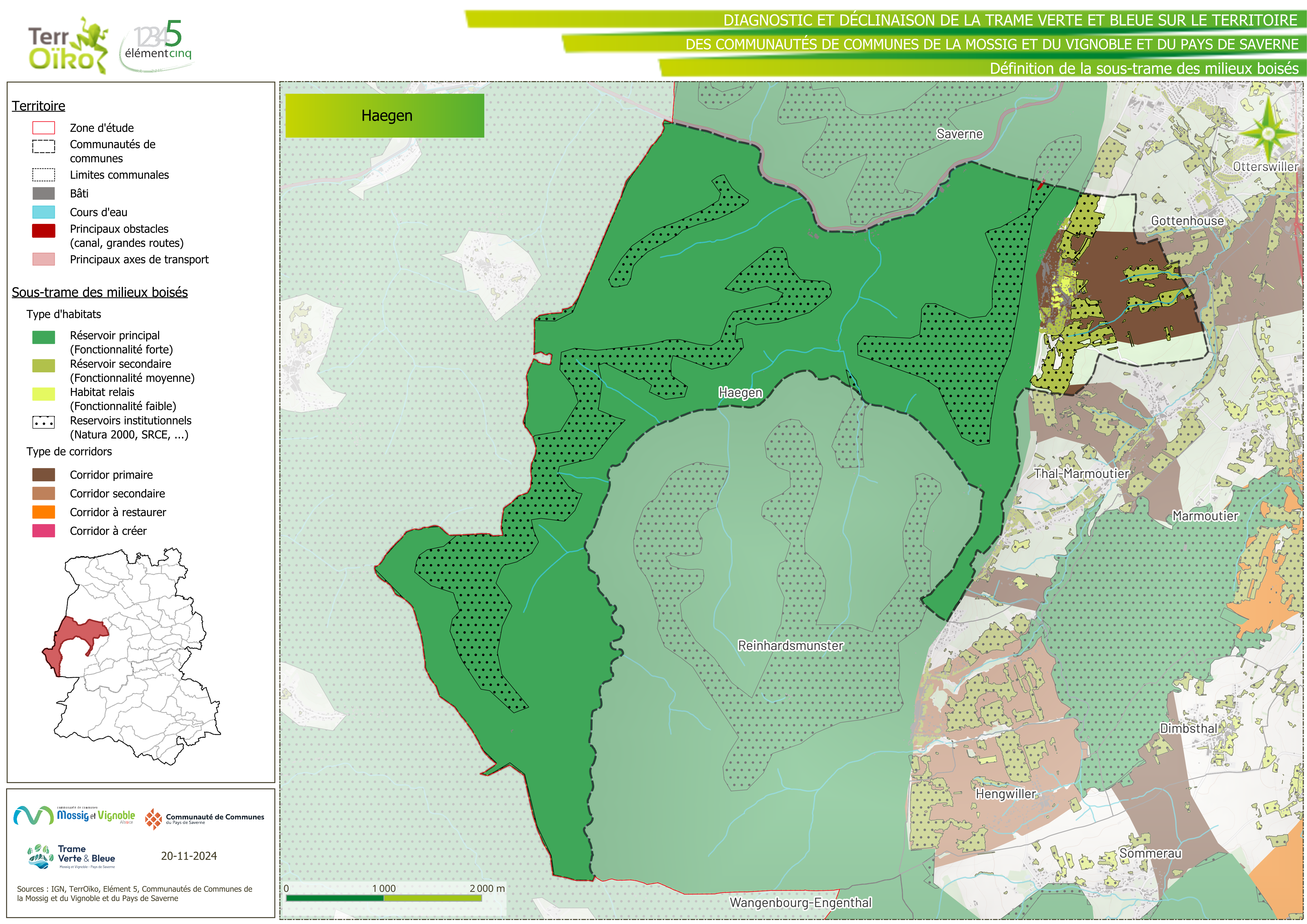Click the Réservoir principal green swatch

tap(44, 337)
